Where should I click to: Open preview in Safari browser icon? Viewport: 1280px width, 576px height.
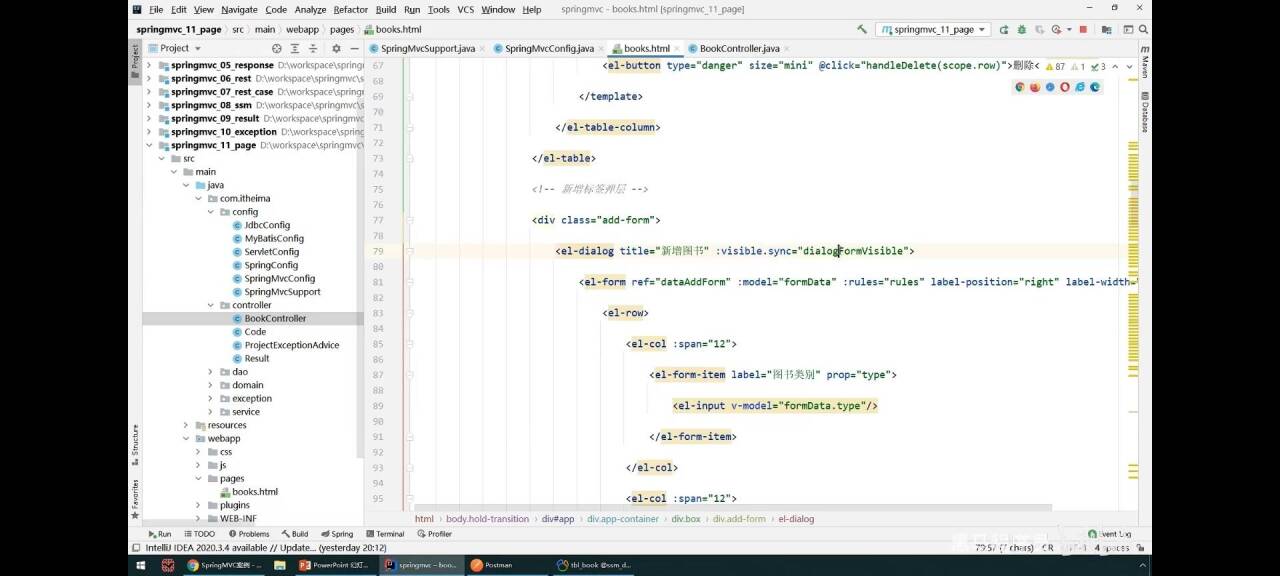click(x=1050, y=87)
